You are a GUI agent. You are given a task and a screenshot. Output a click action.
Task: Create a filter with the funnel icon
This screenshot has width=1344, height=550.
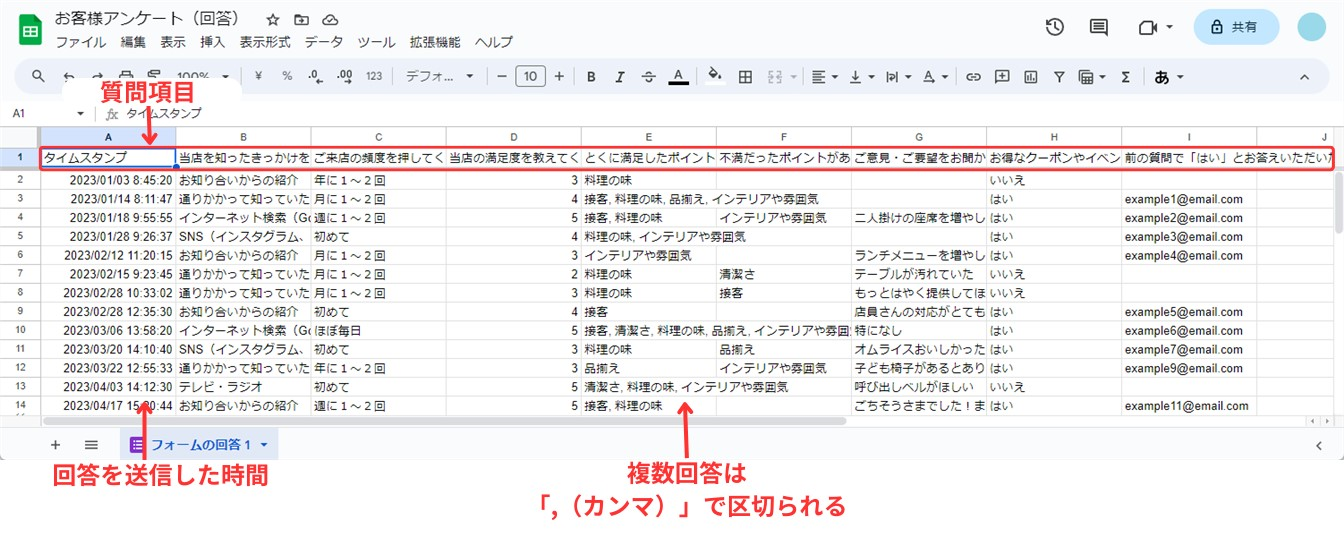click(1059, 76)
